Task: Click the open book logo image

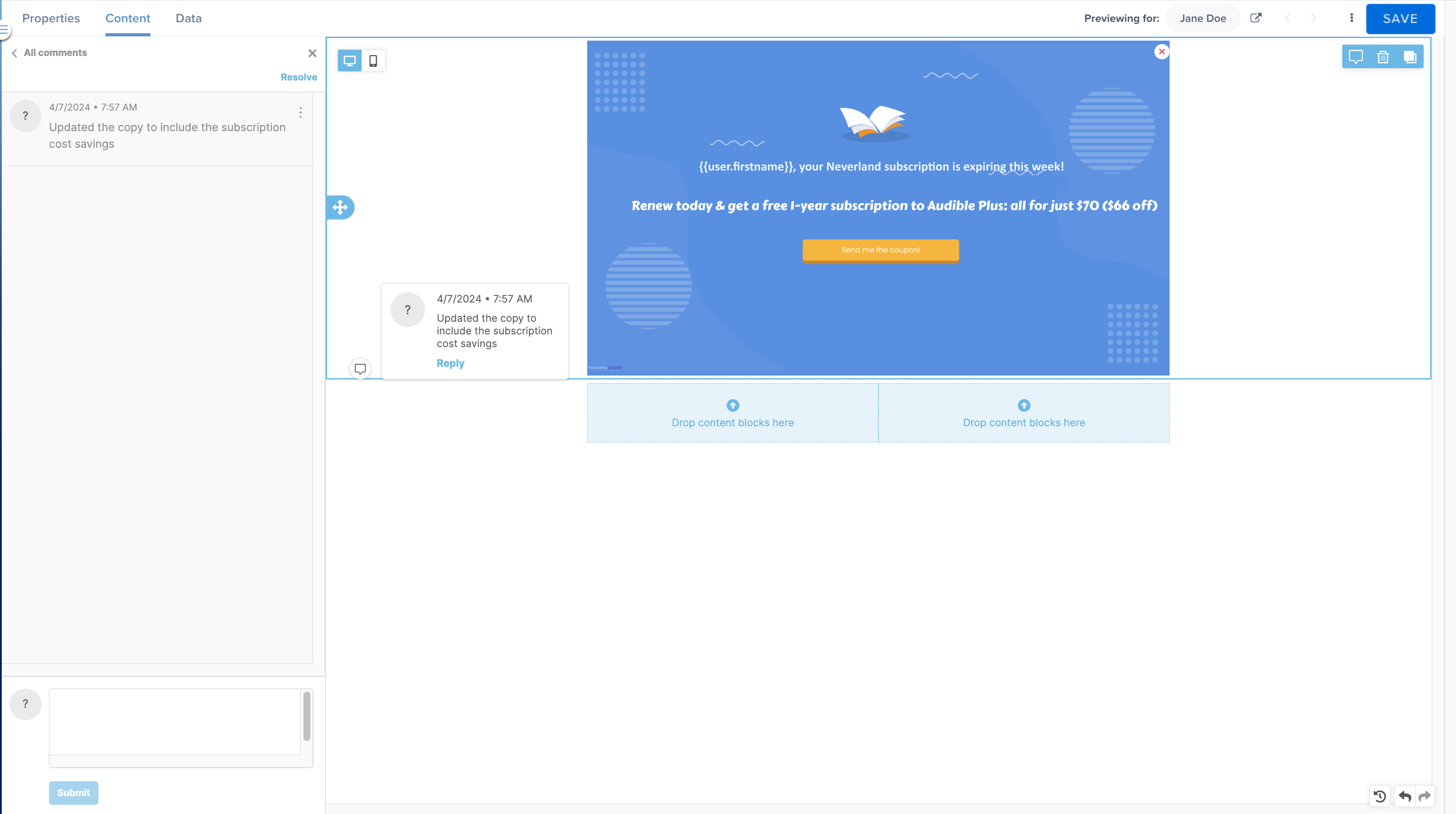Action: 874,123
